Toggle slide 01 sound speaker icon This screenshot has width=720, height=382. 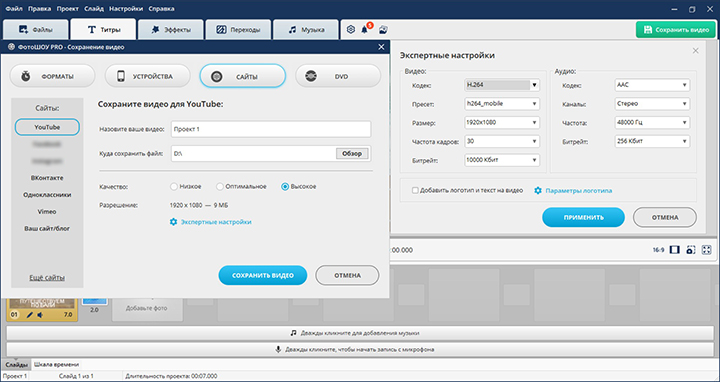pyautogui.click(x=40, y=315)
